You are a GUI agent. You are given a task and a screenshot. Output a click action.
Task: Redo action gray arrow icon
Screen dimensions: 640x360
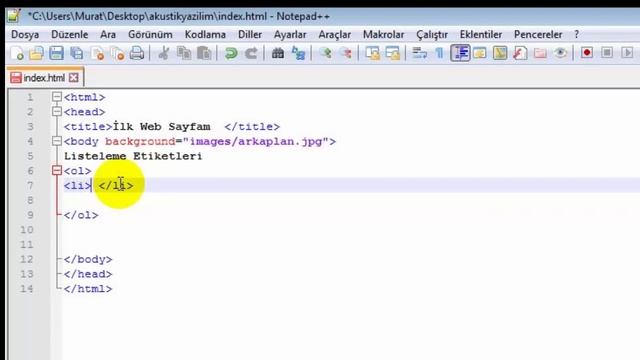251,53
